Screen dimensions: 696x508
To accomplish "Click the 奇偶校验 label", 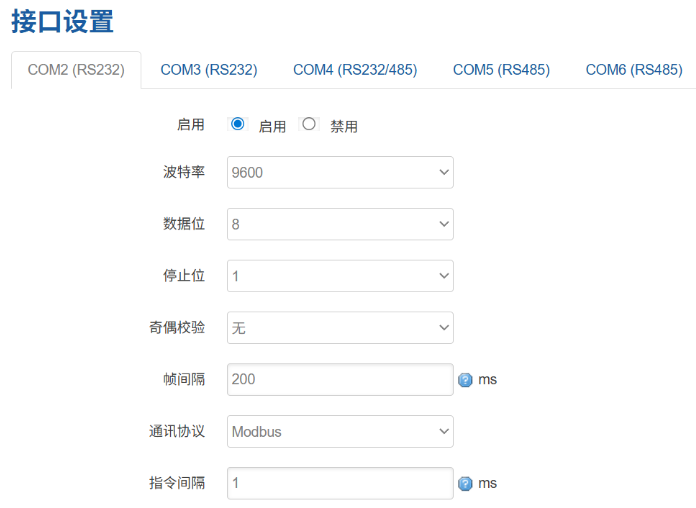I will pyautogui.click(x=177, y=328).
